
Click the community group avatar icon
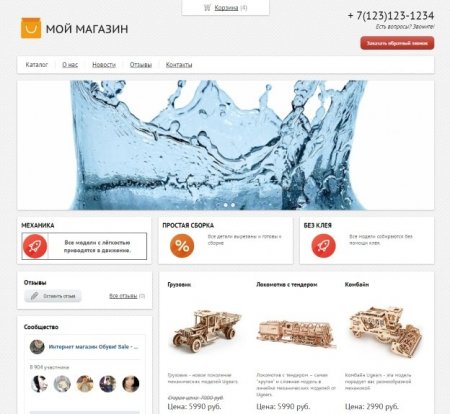point(37,347)
